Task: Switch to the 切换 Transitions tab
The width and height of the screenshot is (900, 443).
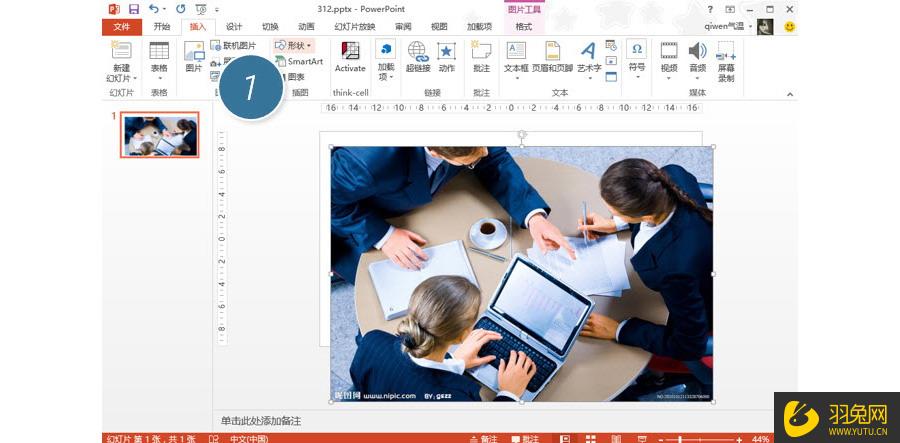Action: pos(270,26)
